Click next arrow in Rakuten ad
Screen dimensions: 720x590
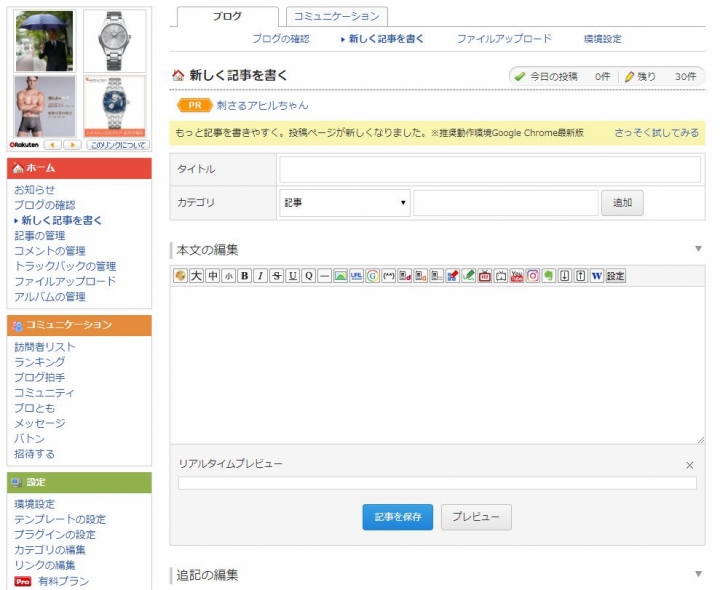point(73,145)
